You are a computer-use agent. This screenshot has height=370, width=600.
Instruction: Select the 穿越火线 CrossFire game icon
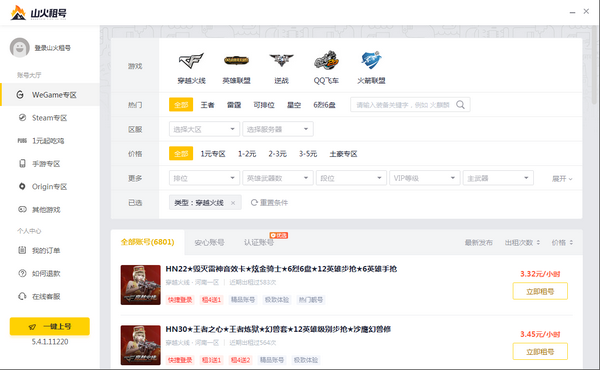tap(191, 61)
